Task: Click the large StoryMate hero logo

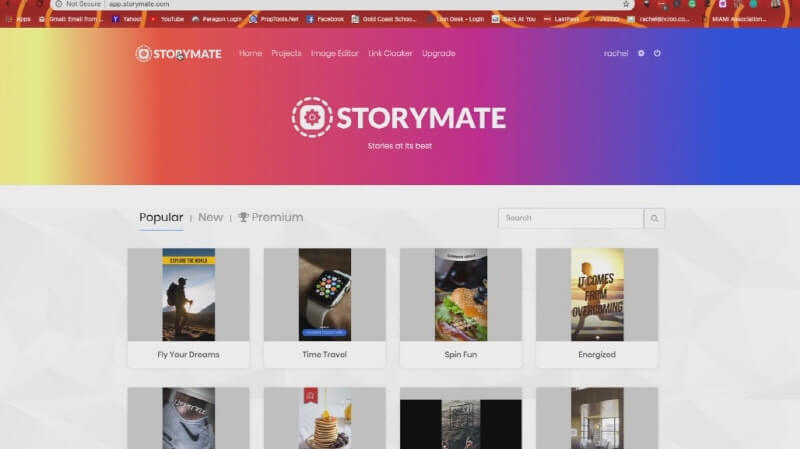Action: point(399,117)
